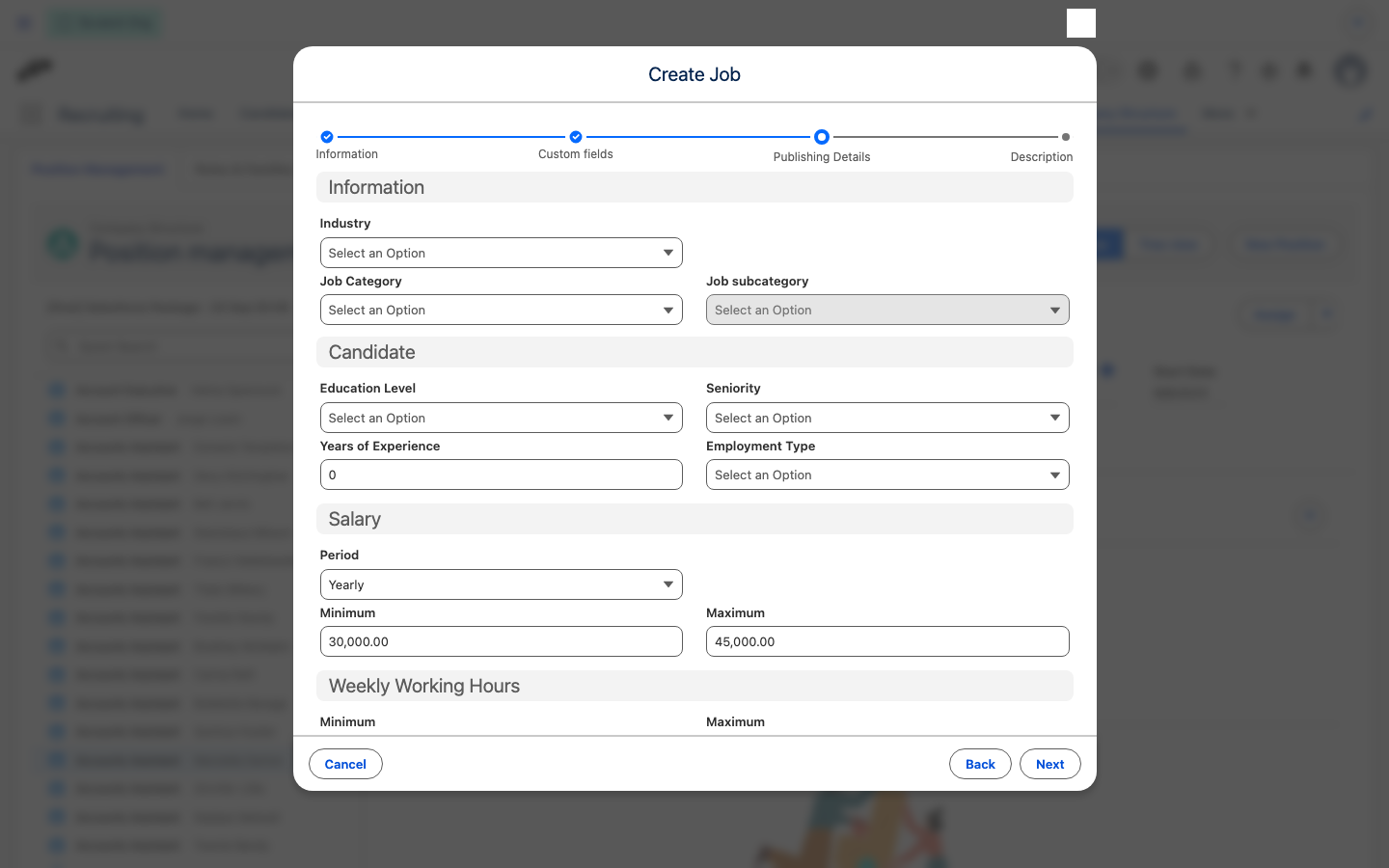The image size is (1389, 868).
Task: Open the Employment Type dropdown
Action: click(x=887, y=475)
